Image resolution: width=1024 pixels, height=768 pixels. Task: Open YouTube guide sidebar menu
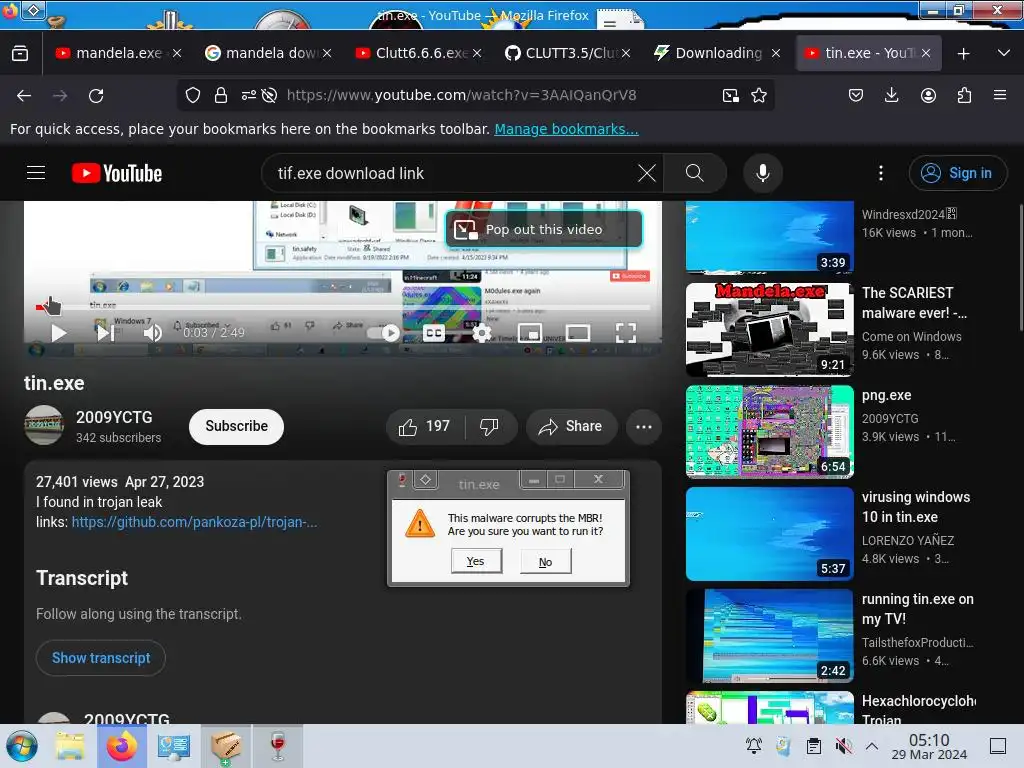36,173
